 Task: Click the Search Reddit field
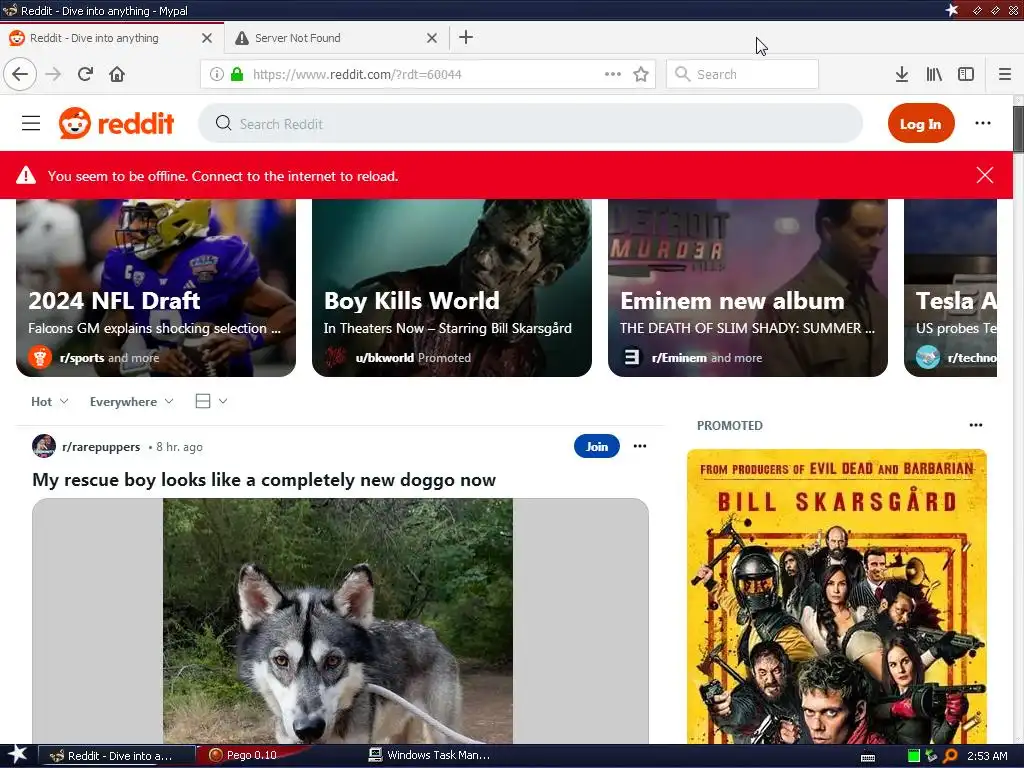point(530,123)
